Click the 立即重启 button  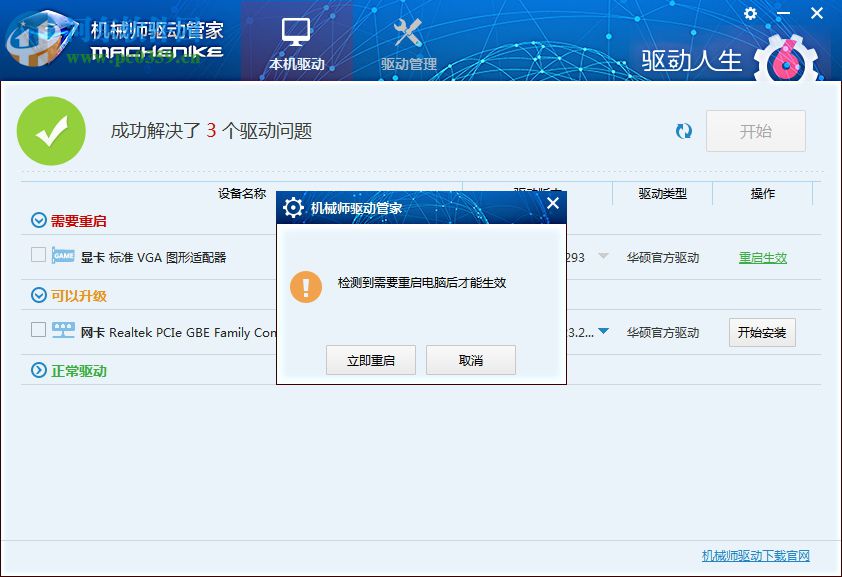[x=371, y=360]
